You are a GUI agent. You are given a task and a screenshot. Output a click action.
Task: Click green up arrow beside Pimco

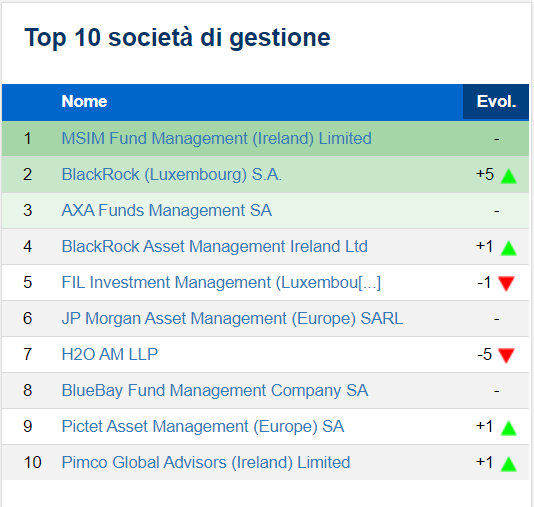[509, 464]
